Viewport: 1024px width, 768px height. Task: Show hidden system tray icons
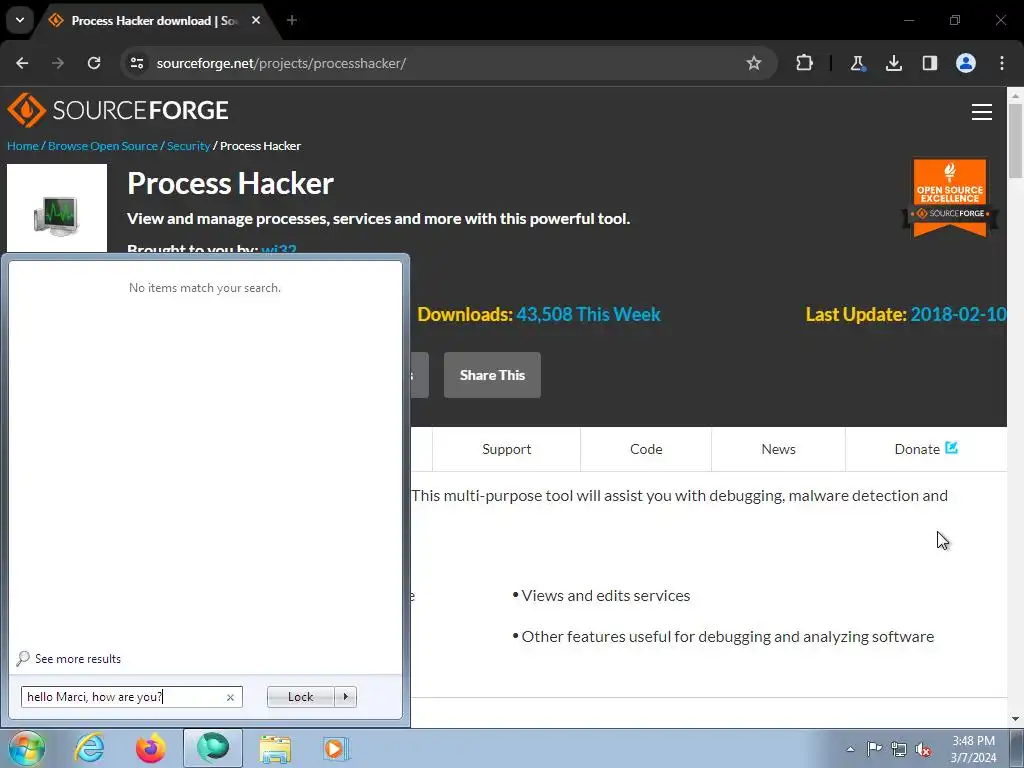[850, 749]
